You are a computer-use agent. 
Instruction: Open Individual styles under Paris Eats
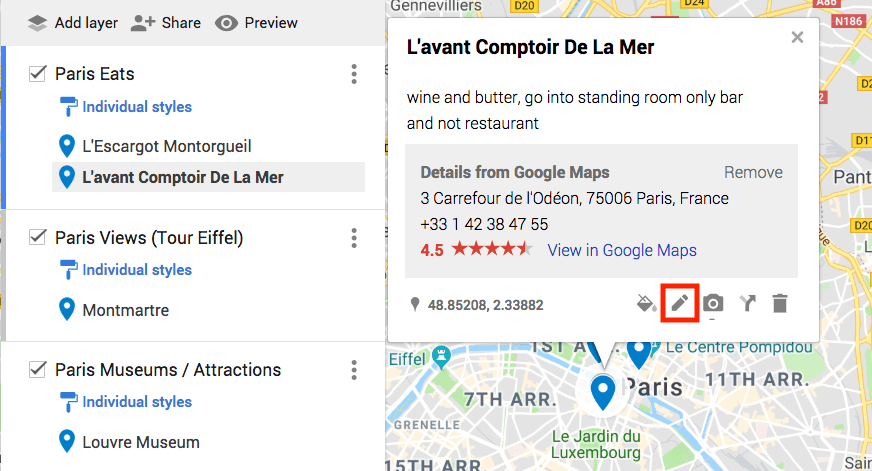(x=137, y=107)
